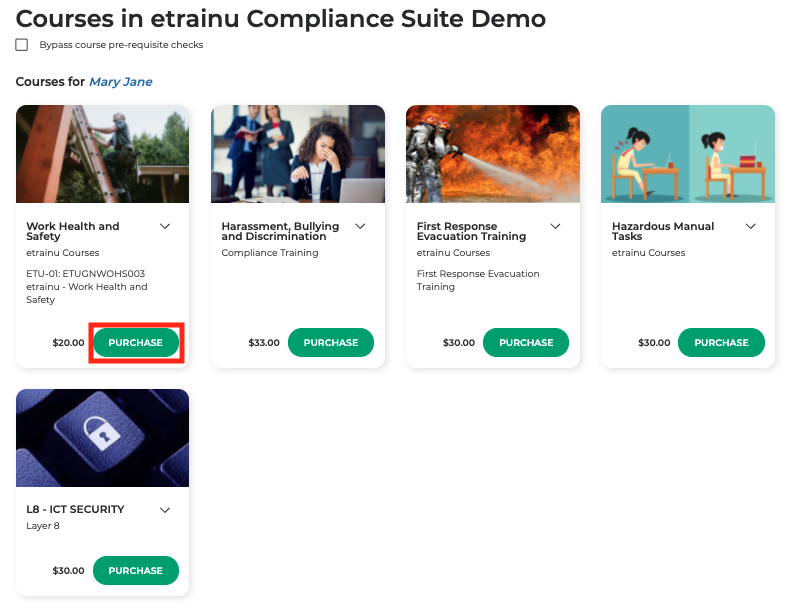Expand Hazardous Manual Tasks chevron
Screen dimensions: 794x609
751,227
